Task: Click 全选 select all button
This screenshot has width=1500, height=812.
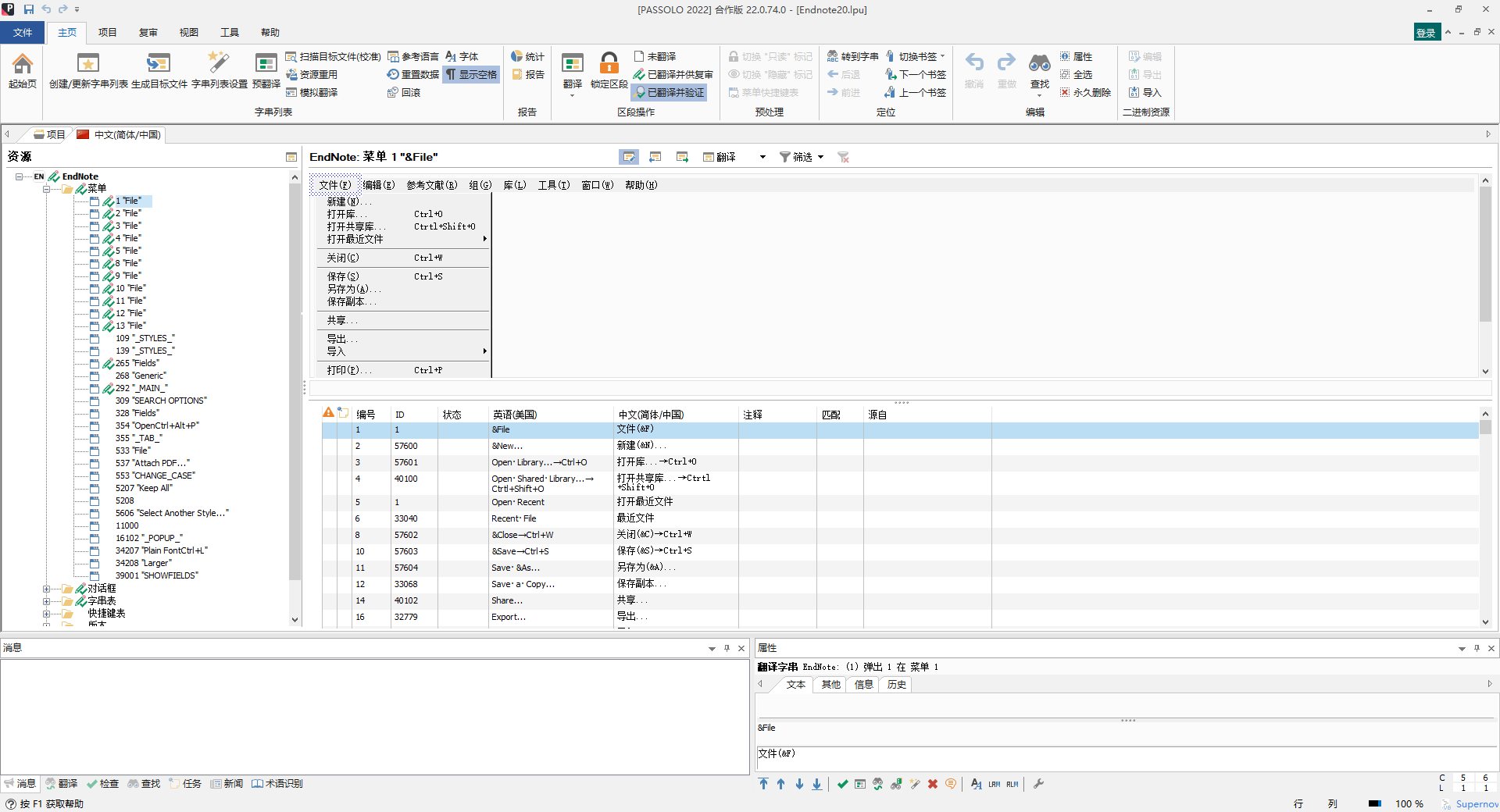Action: pyautogui.click(x=1077, y=74)
